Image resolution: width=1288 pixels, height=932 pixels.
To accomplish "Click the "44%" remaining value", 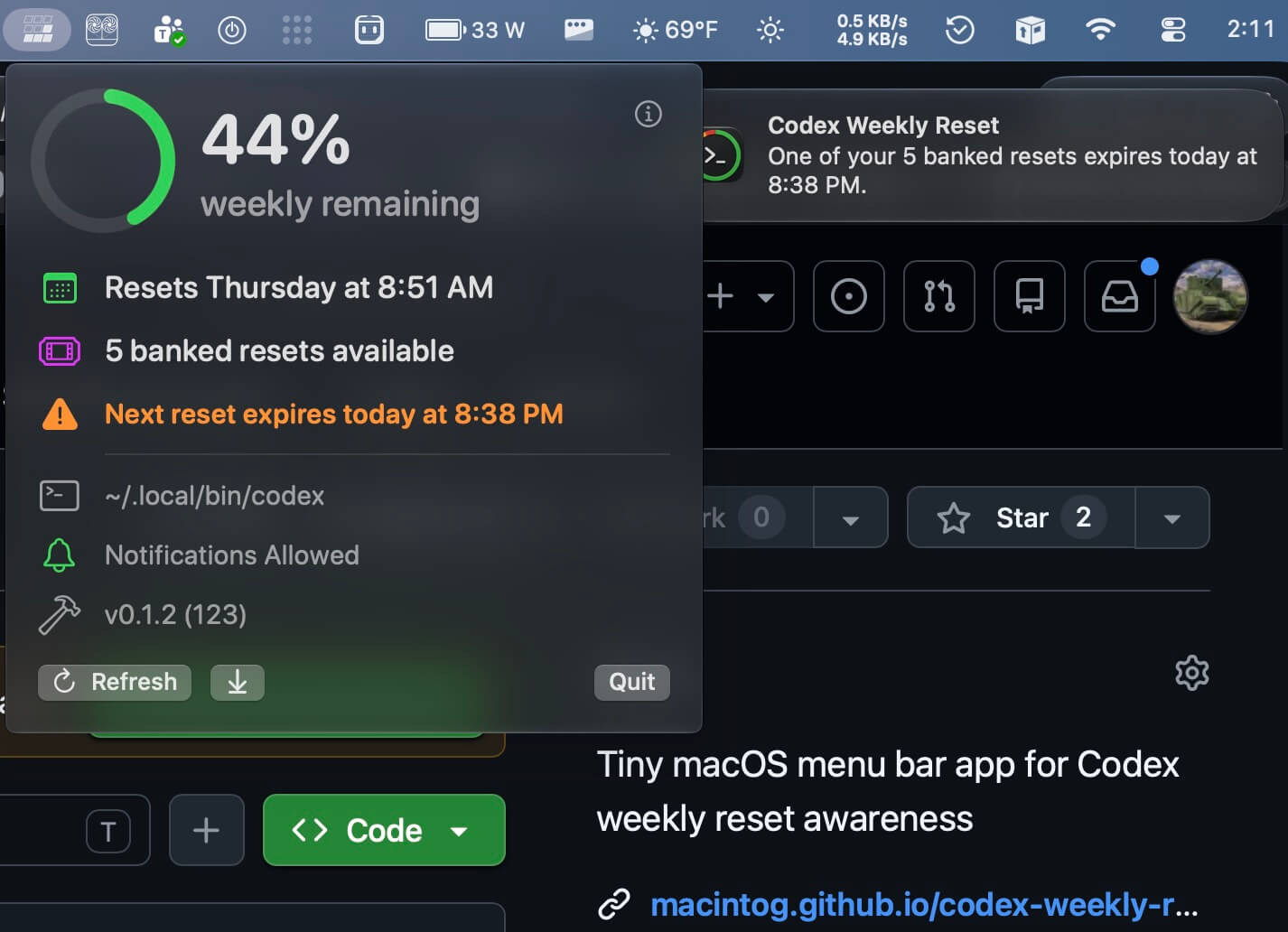I will (275, 140).
